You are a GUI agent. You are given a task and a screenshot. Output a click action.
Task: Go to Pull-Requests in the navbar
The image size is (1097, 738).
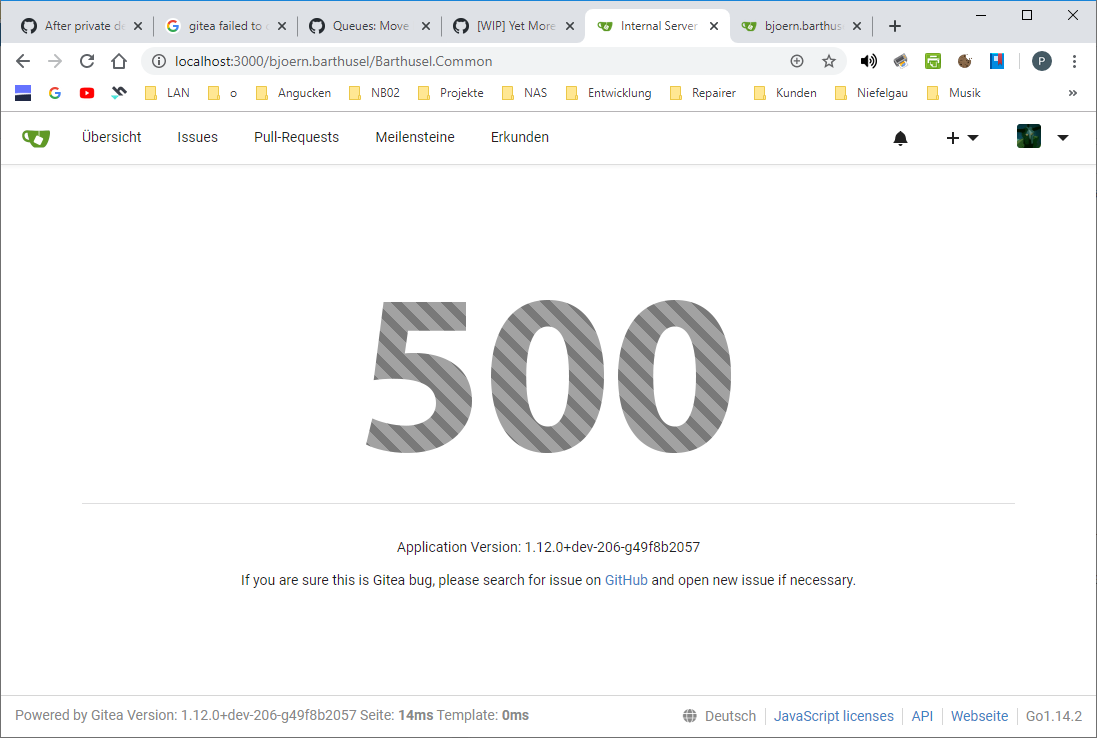coord(297,138)
